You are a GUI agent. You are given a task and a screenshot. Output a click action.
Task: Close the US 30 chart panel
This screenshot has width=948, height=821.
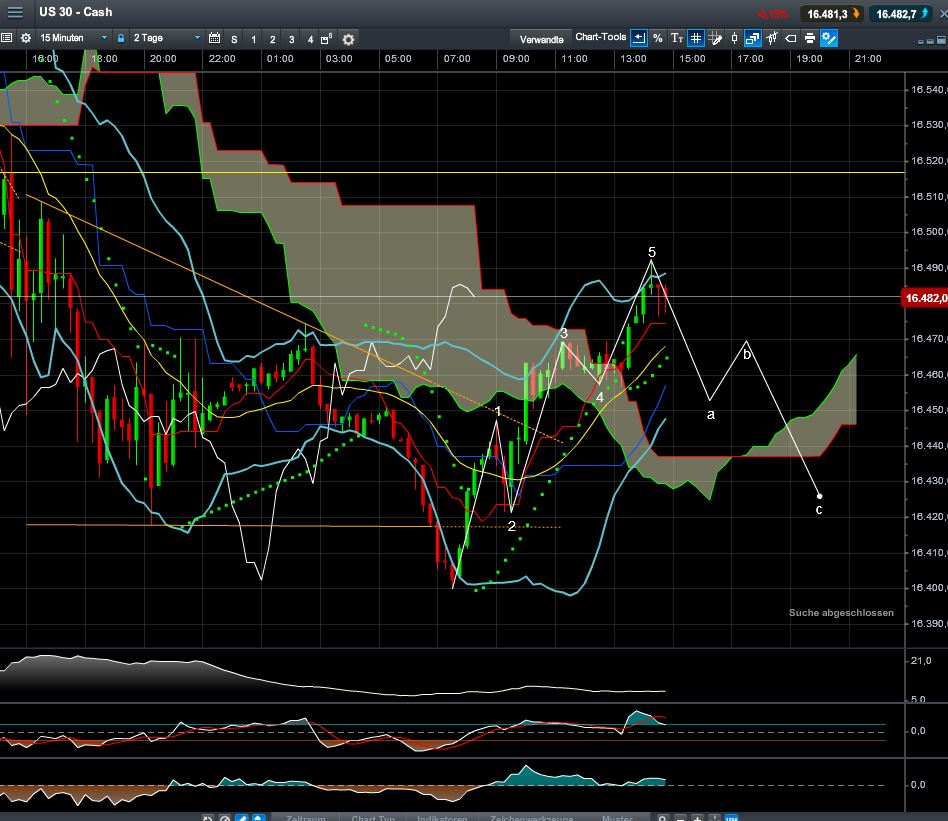point(943,13)
